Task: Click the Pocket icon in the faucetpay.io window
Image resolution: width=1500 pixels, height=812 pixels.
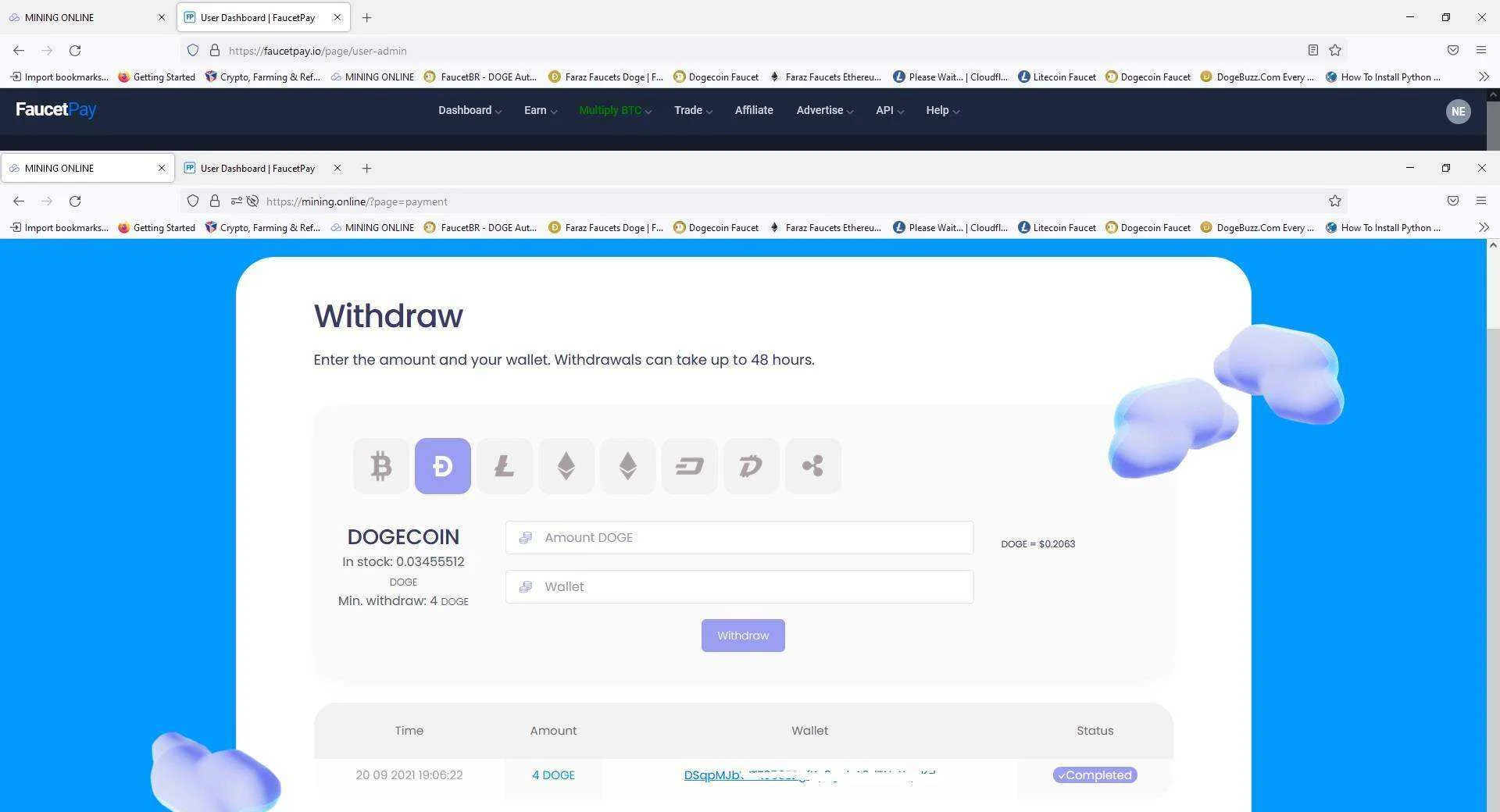Action: coord(1452,51)
